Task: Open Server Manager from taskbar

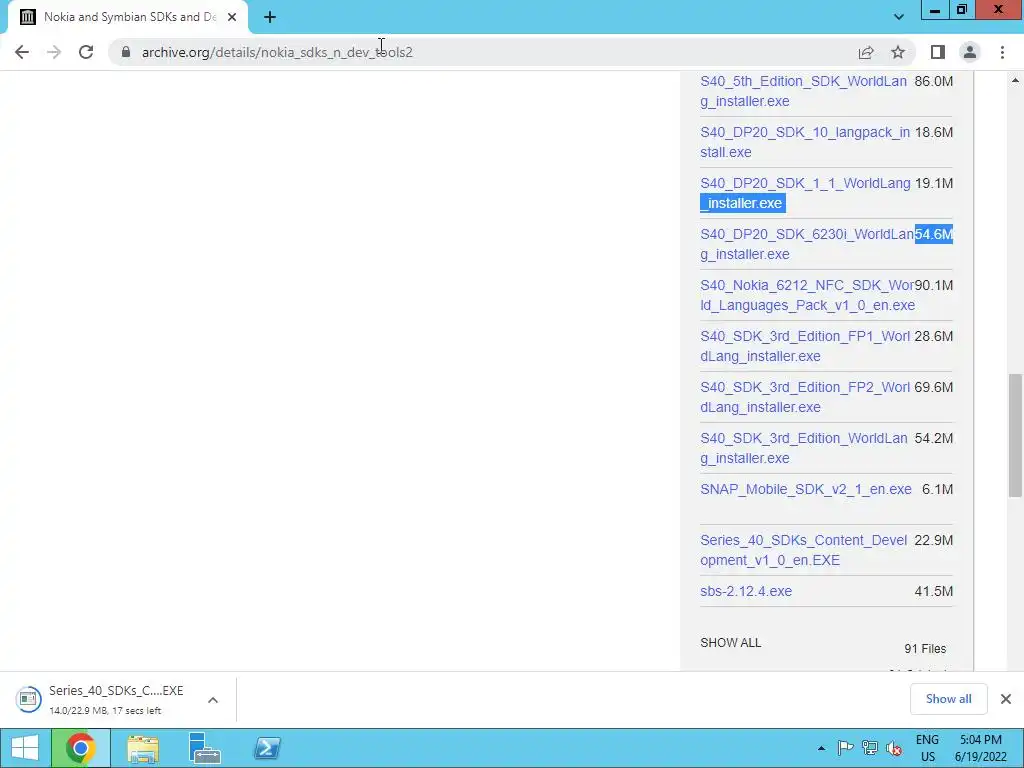Action: point(204,748)
